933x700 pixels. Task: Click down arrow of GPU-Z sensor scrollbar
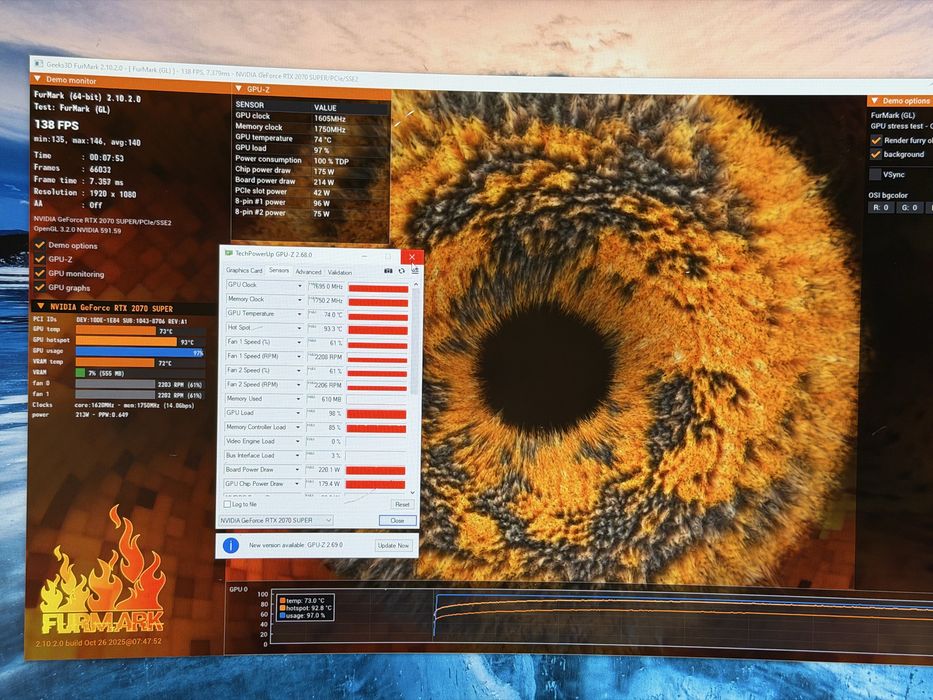(x=414, y=493)
